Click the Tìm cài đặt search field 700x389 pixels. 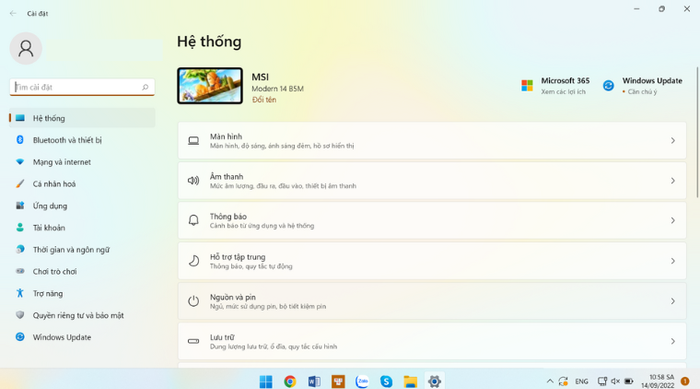pyautogui.click(x=82, y=87)
